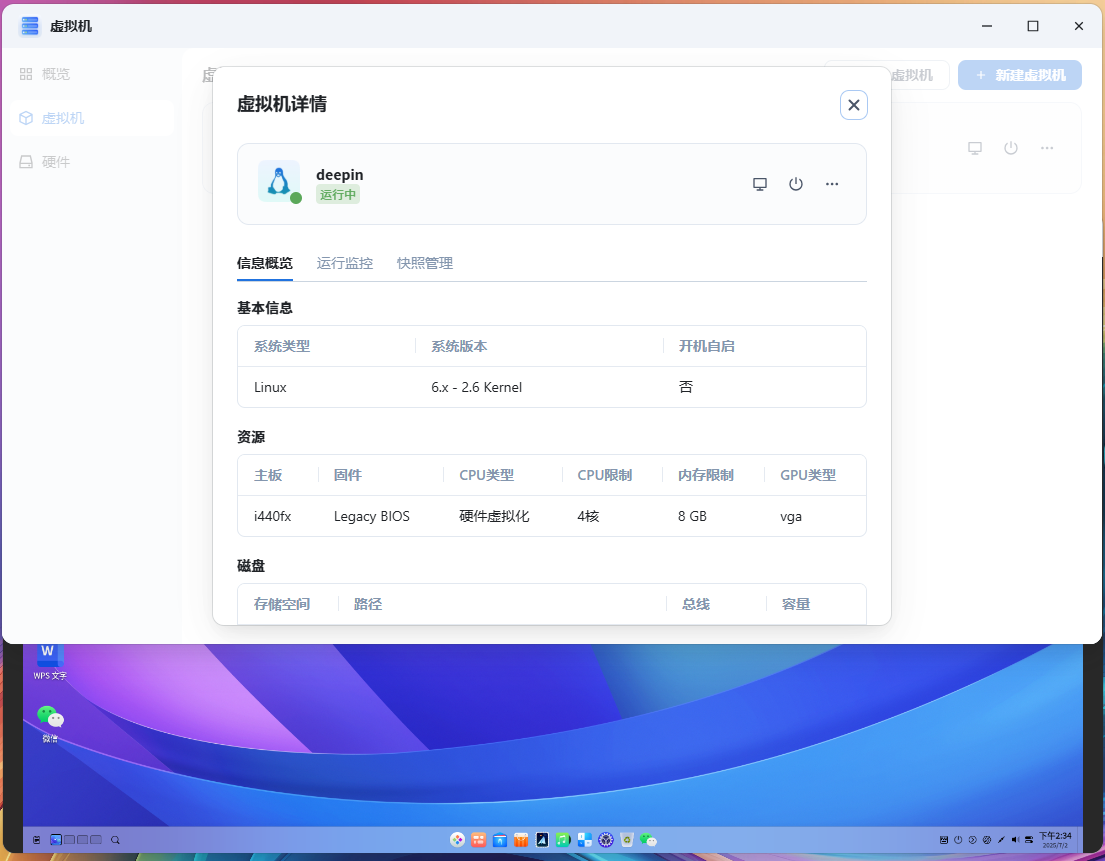Open the trash bin in the dock
This screenshot has height=861, width=1105.
(x=627, y=840)
